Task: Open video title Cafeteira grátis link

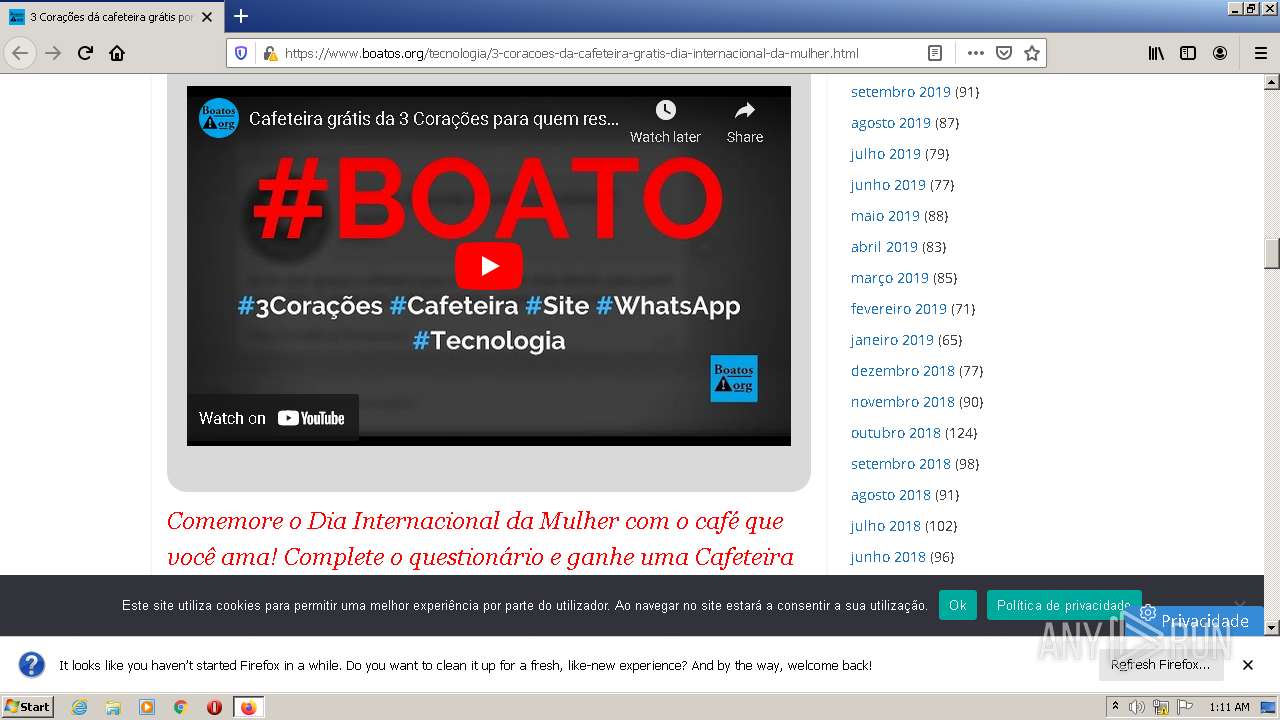Action: coord(434,119)
